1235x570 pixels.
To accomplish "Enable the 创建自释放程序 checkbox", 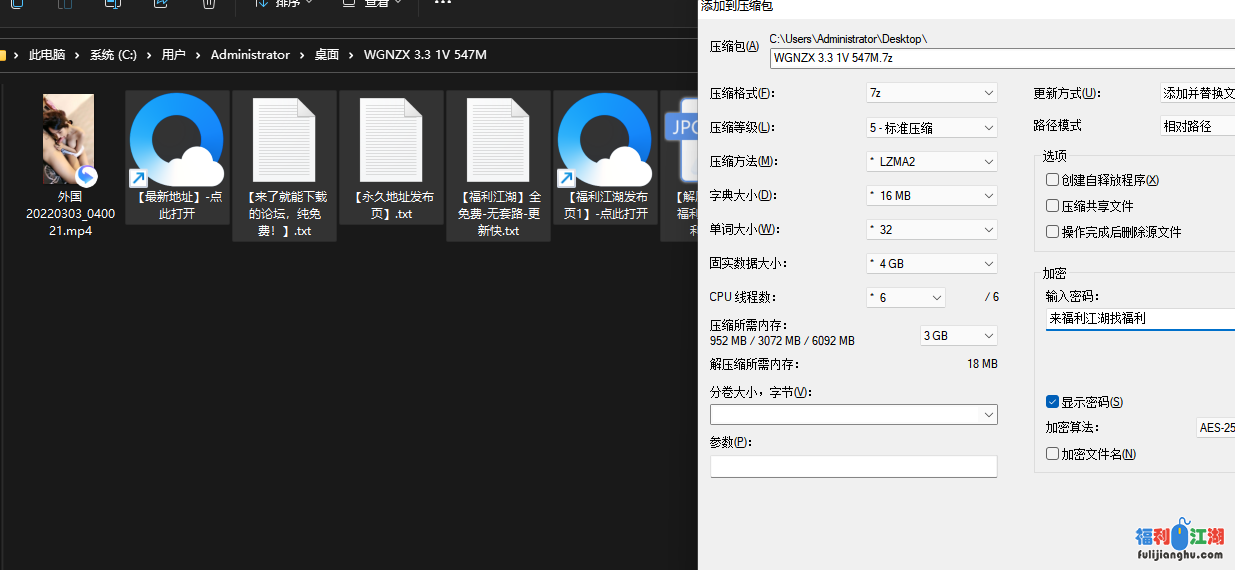I will pos(1052,180).
